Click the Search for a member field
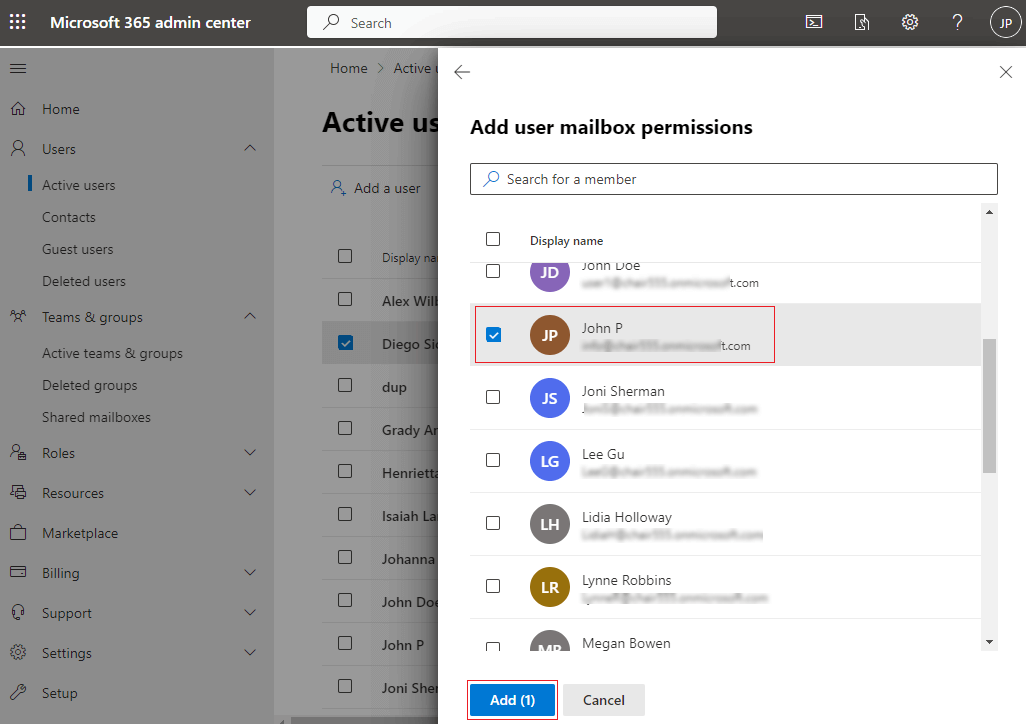 [x=734, y=179]
